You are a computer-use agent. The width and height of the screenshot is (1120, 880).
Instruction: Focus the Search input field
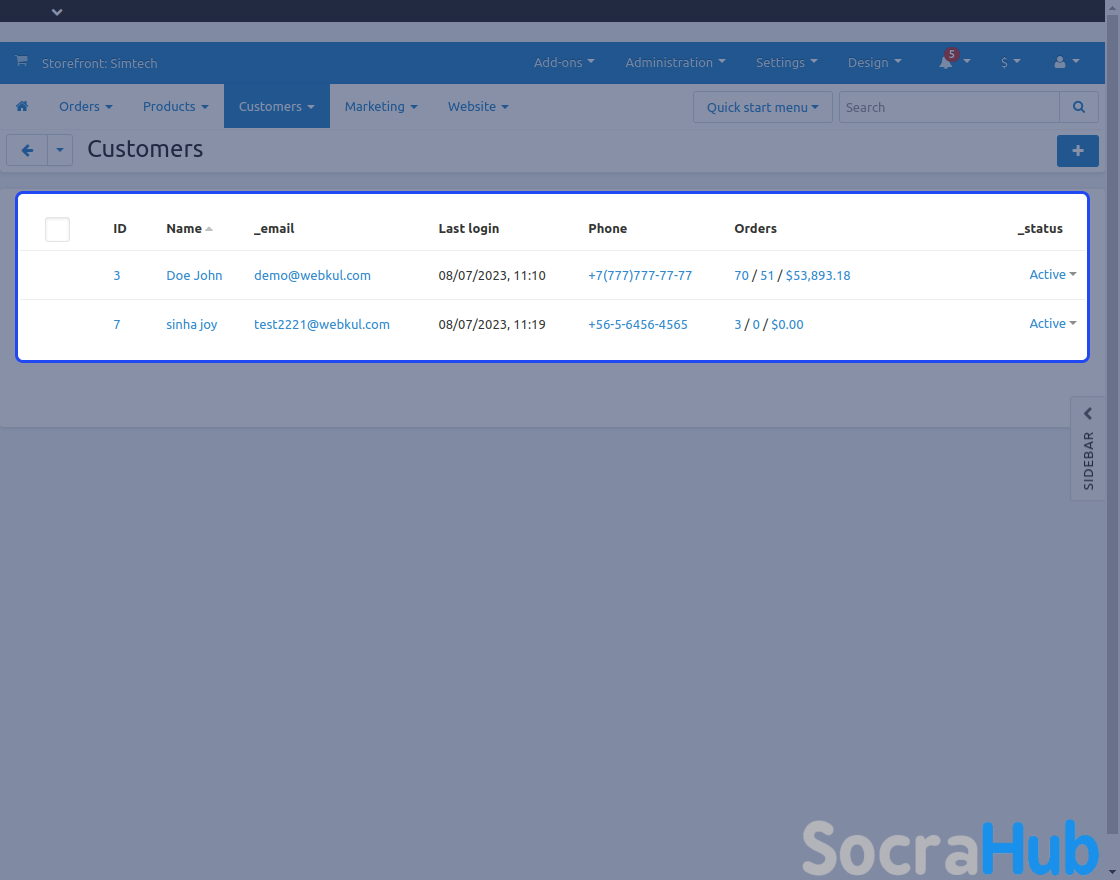[x=949, y=107]
